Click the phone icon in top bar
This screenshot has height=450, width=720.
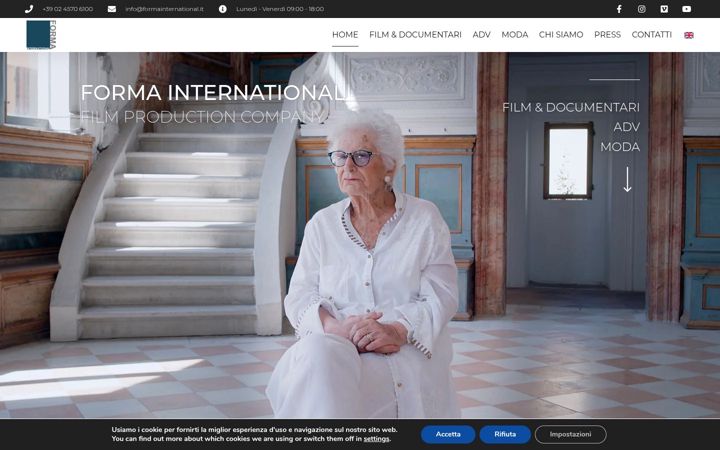point(29,9)
